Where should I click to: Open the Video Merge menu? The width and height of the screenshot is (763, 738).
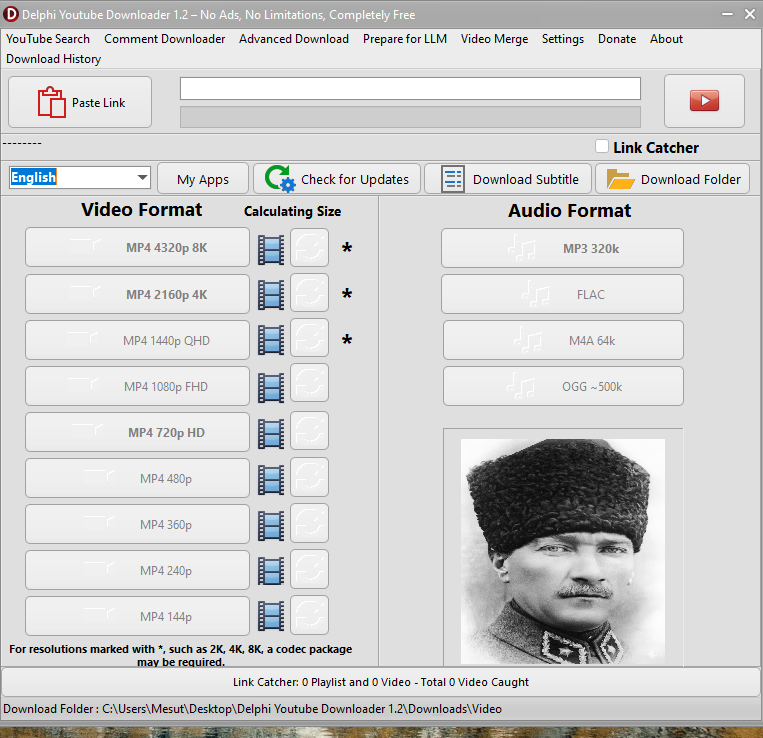(x=494, y=39)
